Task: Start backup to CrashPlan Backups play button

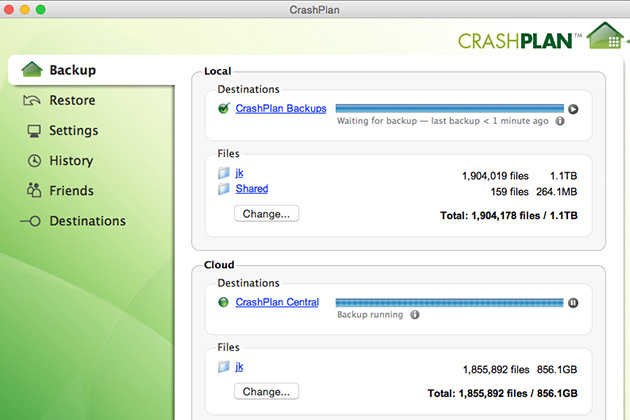Action: (x=573, y=109)
